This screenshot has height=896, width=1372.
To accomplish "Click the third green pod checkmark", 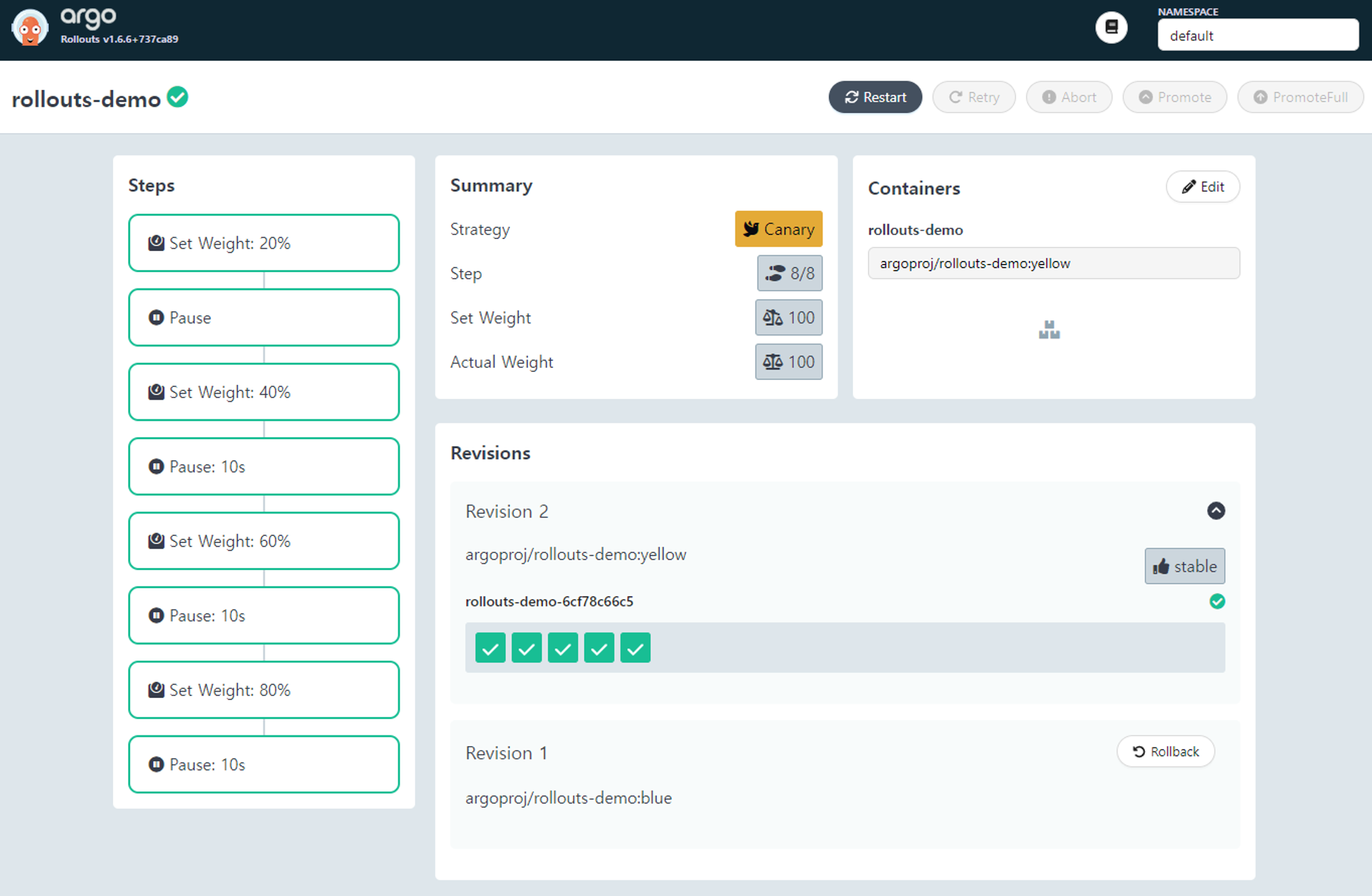I will [x=563, y=648].
